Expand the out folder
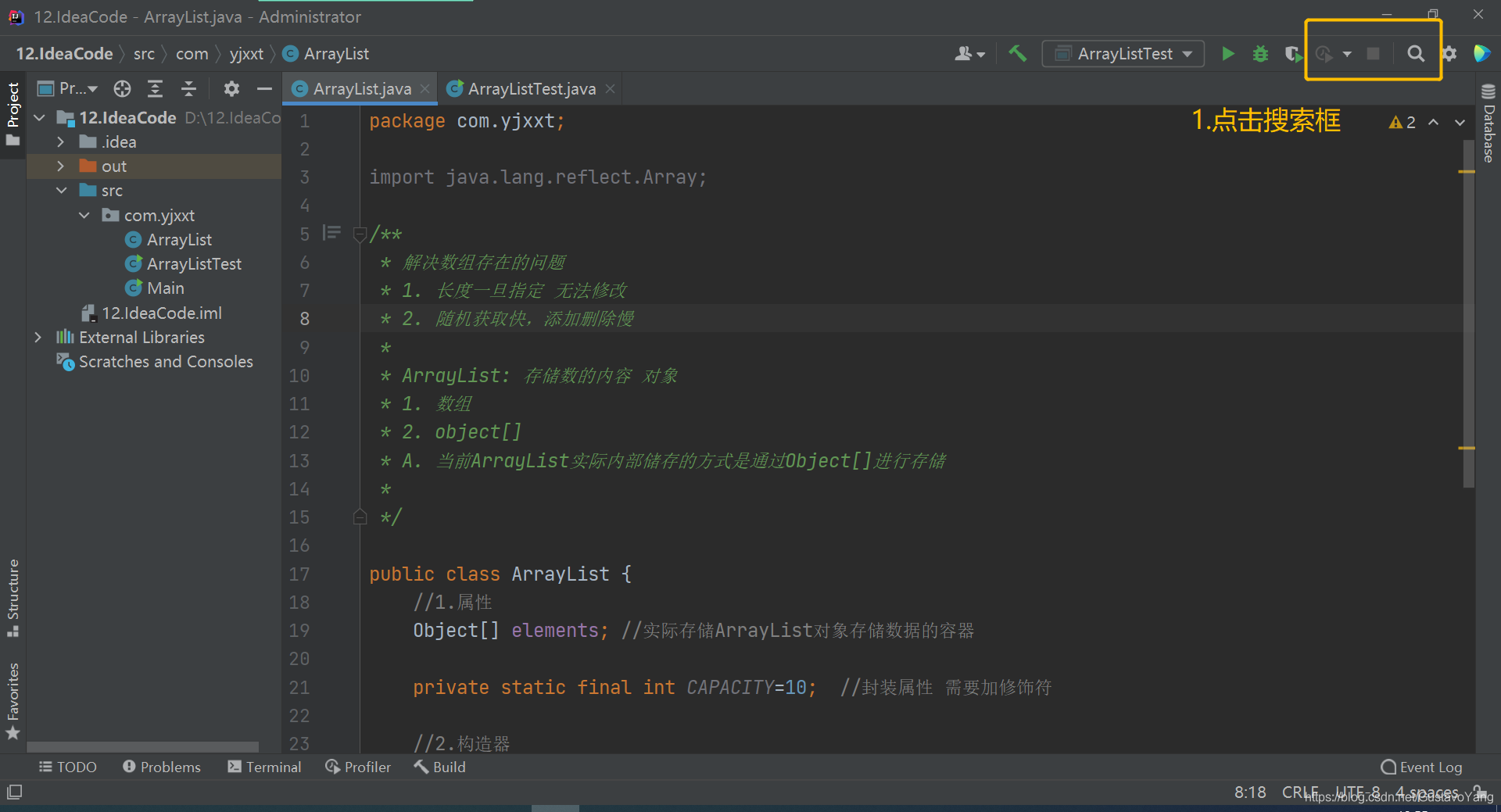 (x=61, y=166)
